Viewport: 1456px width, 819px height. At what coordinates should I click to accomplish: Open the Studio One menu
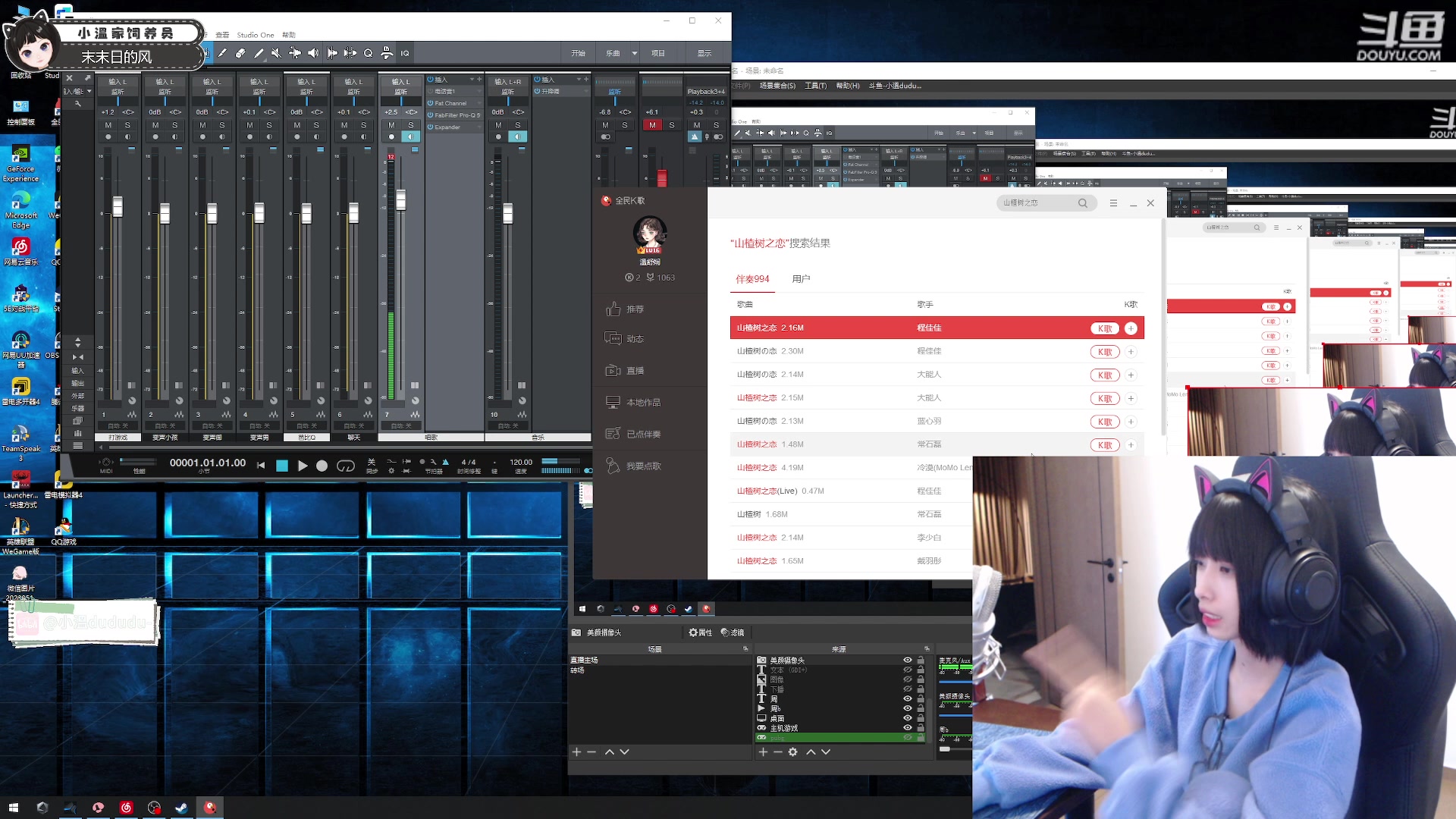(x=256, y=35)
